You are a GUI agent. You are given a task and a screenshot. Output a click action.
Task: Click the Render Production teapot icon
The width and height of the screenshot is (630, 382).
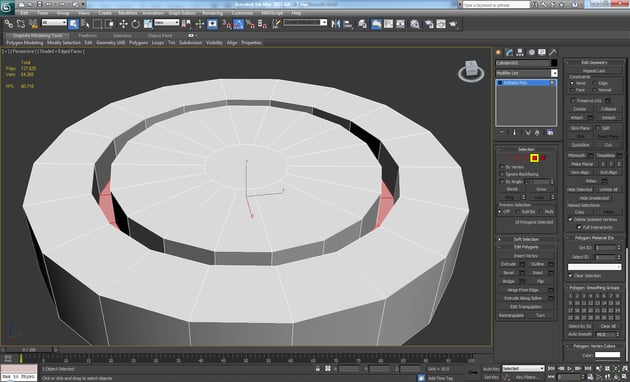[453, 24]
